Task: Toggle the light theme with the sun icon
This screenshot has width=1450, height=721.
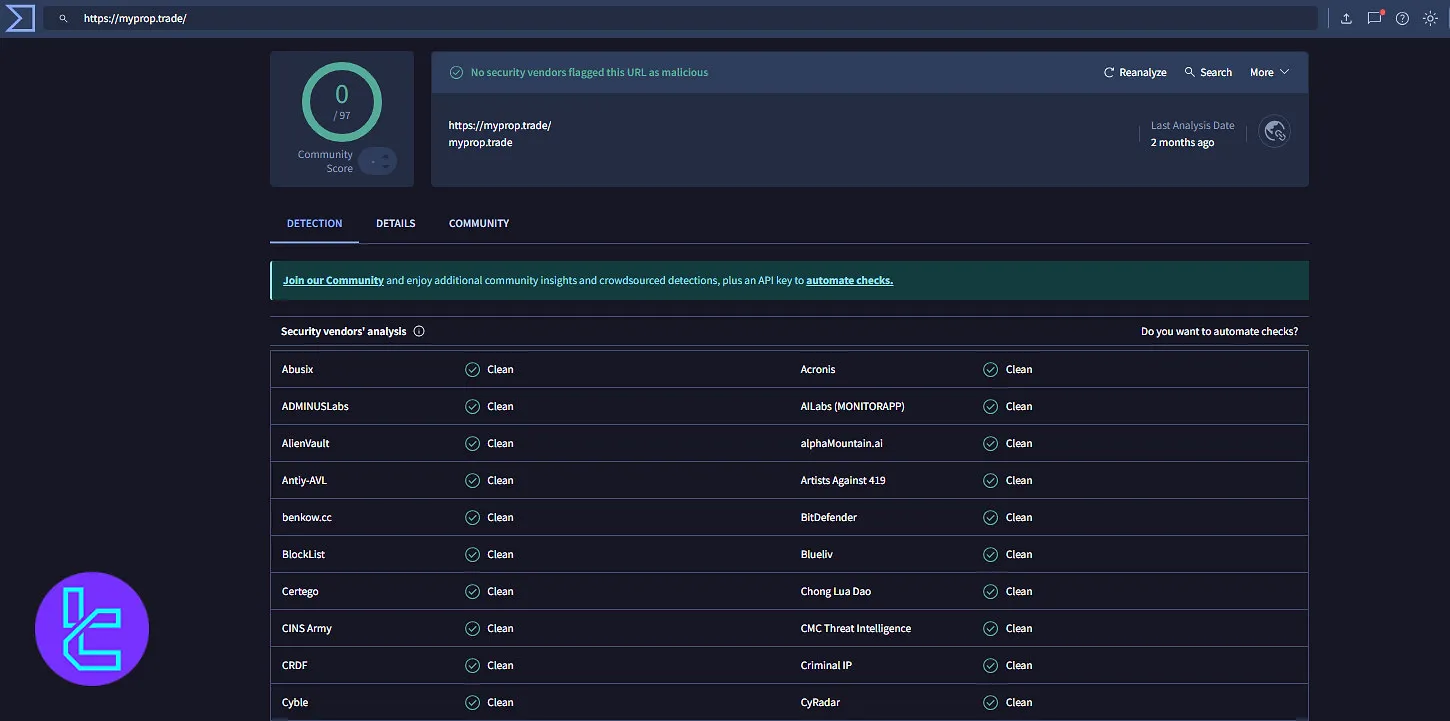Action: click(1430, 17)
